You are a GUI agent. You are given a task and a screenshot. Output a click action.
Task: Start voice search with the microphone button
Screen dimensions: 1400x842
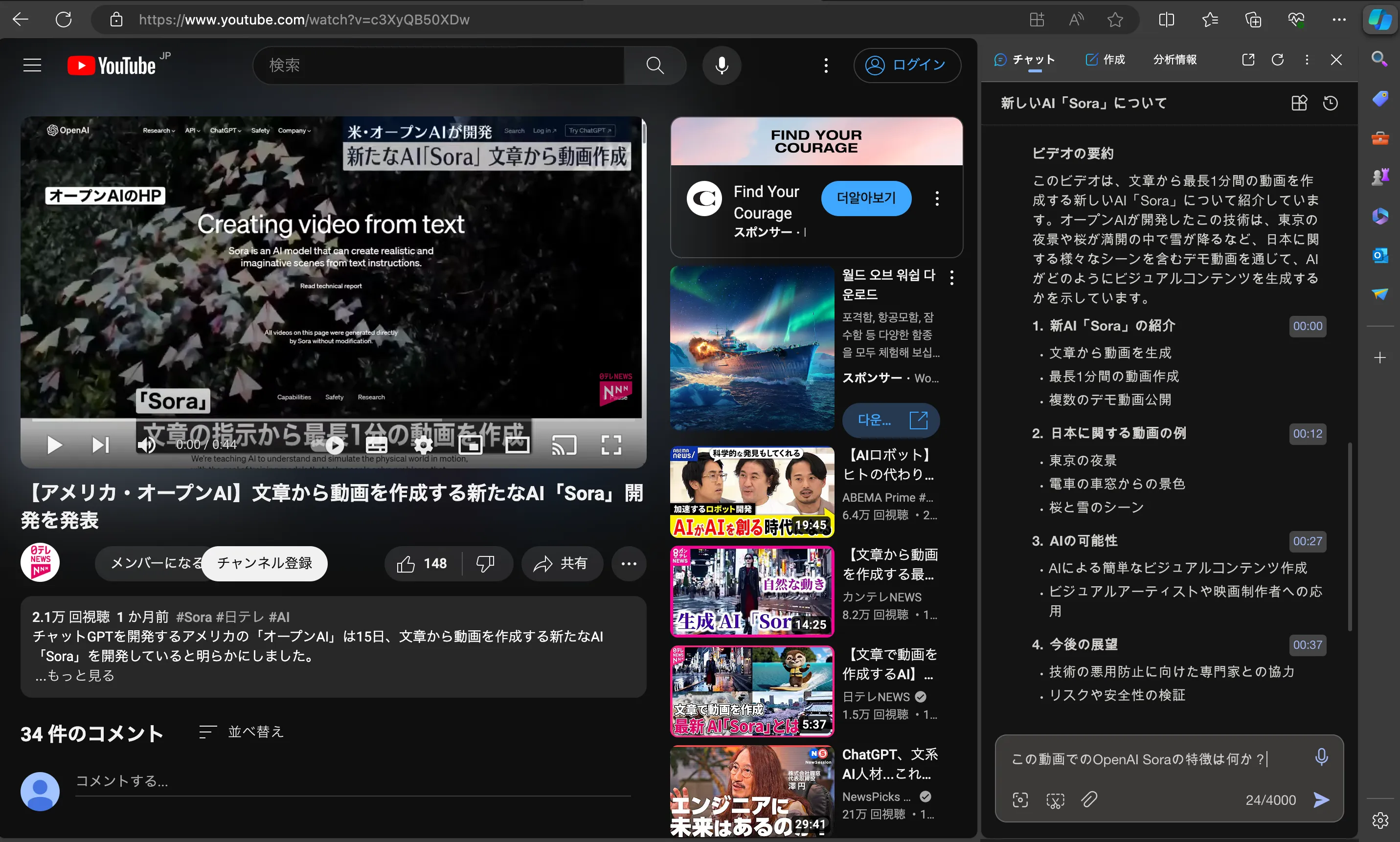point(722,65)
